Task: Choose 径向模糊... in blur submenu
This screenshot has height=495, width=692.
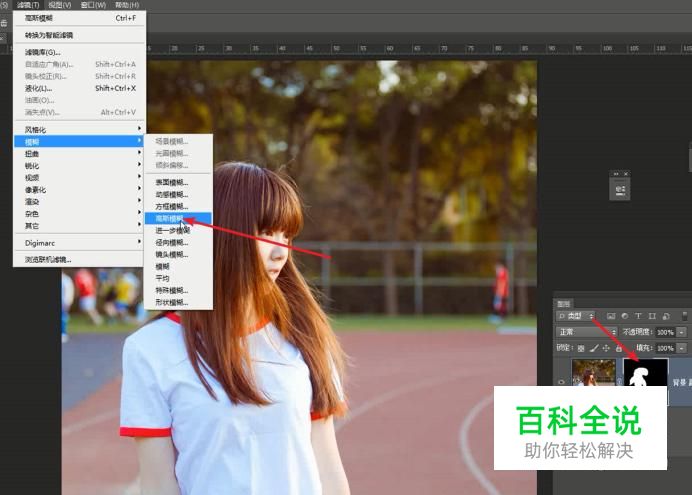Action: [x=178, y=242]
